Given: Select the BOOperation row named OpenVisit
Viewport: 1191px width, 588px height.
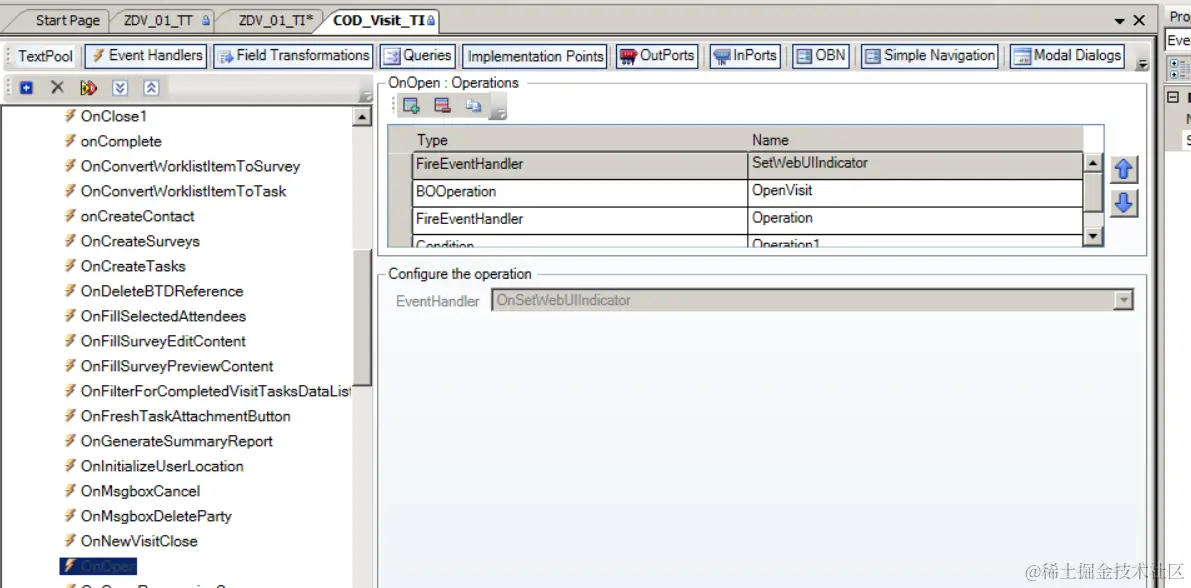Looking at the screenshot, I should point(748,193).
